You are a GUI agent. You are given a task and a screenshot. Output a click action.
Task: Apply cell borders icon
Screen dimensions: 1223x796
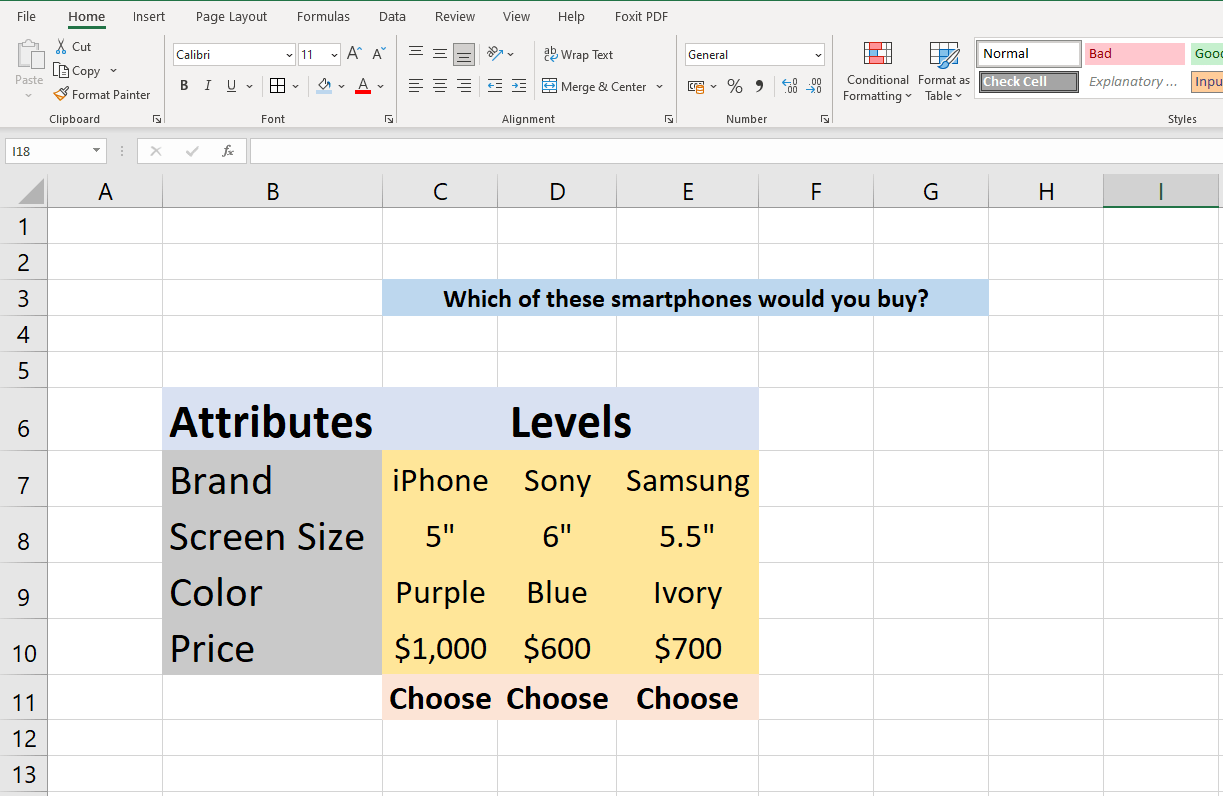tap(278, 86)
